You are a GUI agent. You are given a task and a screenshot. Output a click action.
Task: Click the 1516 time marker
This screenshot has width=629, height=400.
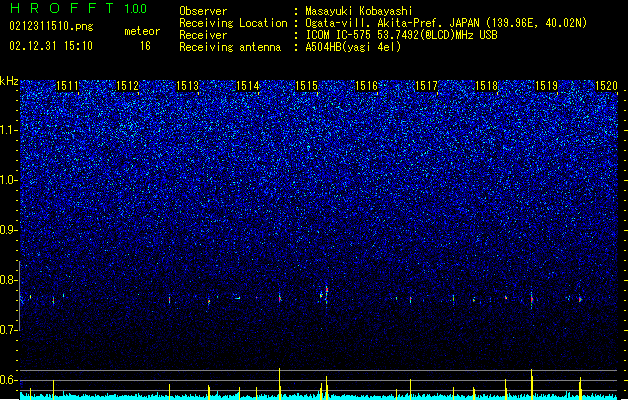[x=367, y=86]
